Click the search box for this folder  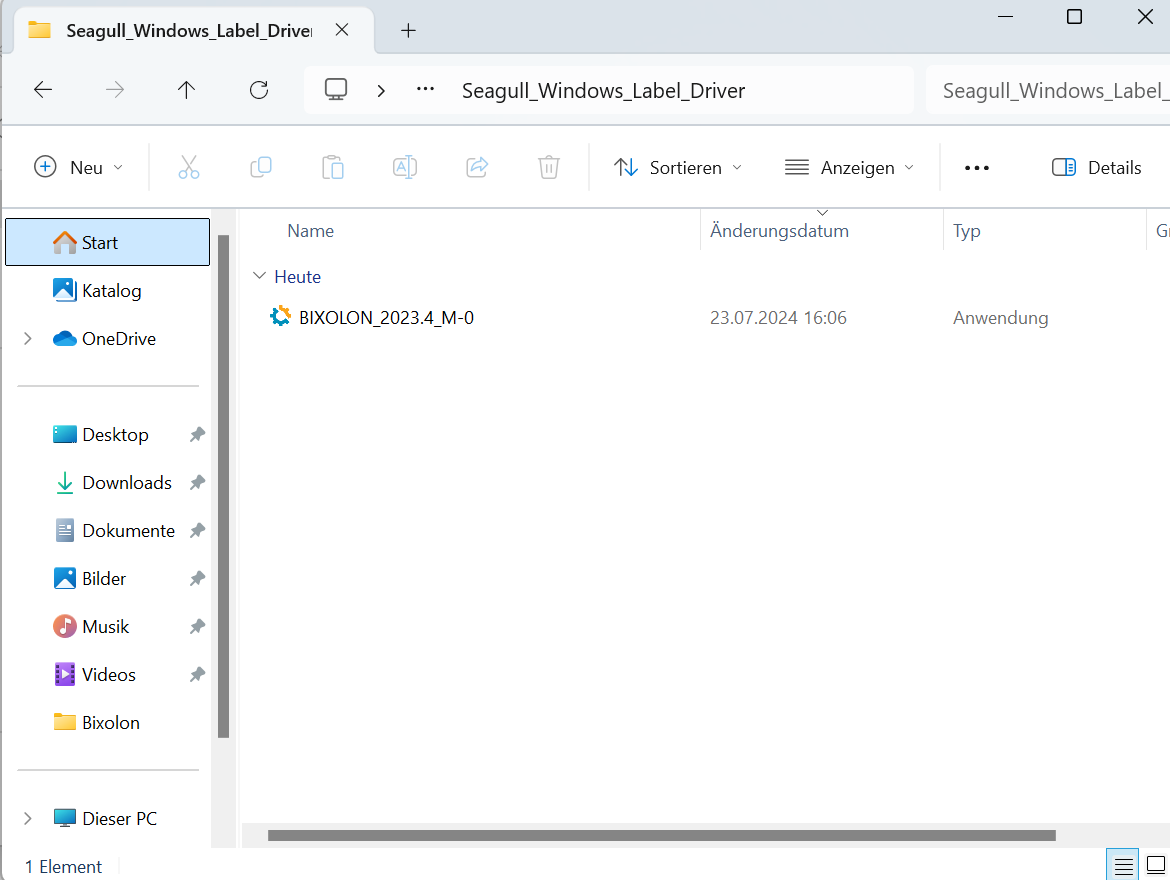pyautogui.click(x=1048, y=90)
